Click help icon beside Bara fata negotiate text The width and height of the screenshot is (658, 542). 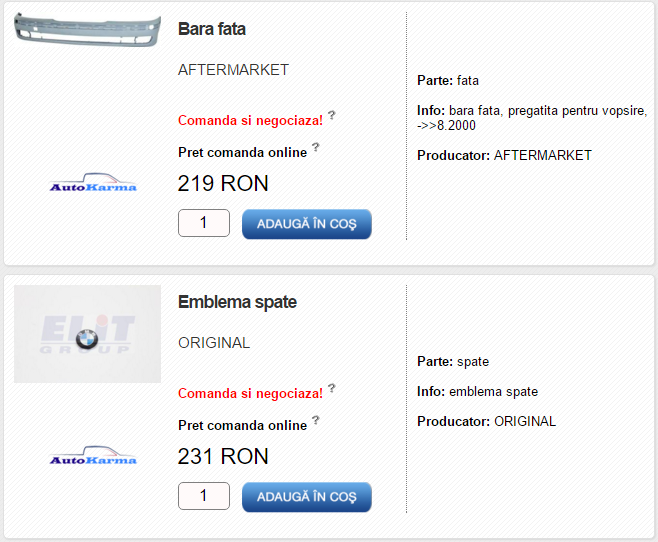pos(332,115)
